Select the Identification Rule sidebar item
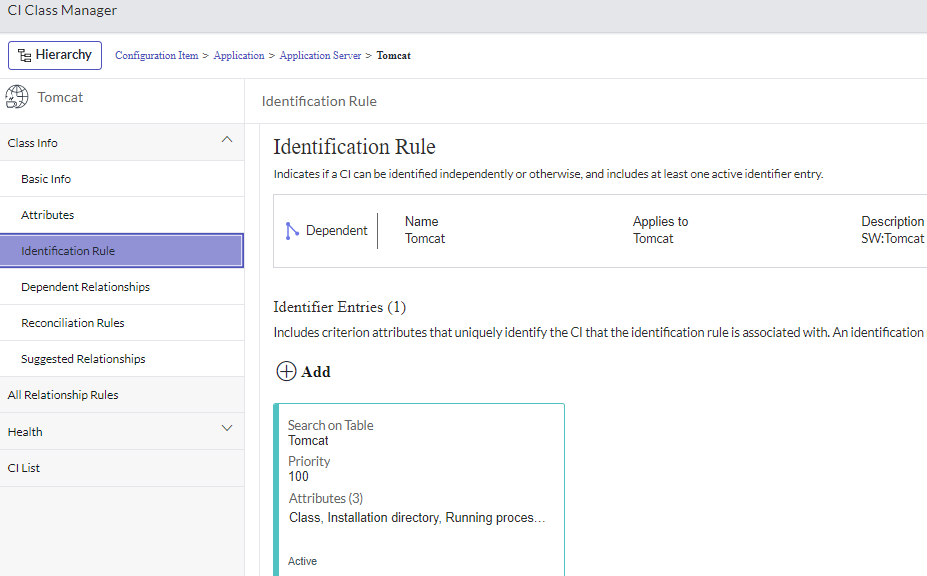927x576 pixels. (122, 251)
